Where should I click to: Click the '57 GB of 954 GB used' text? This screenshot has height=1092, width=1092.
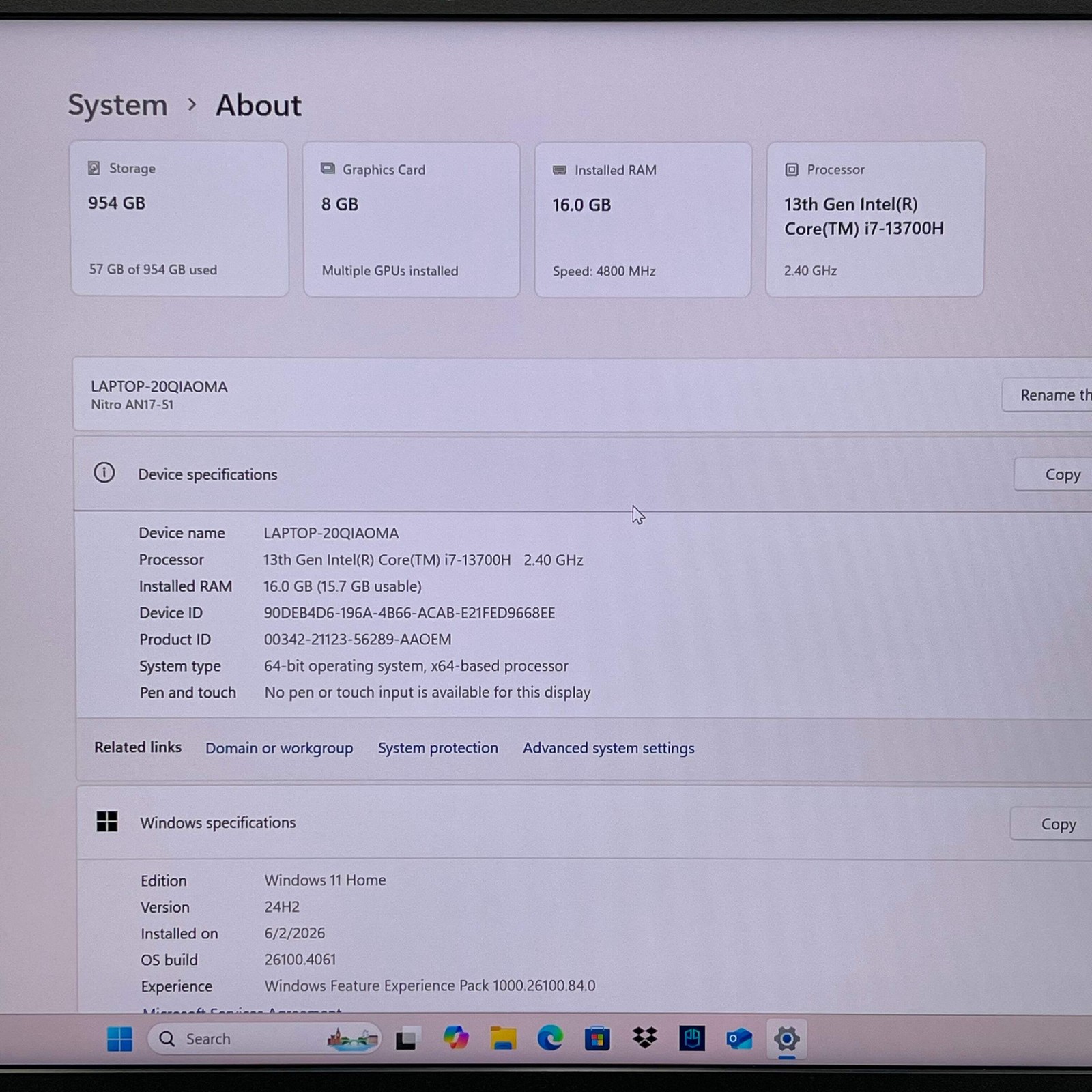point(153,270)
